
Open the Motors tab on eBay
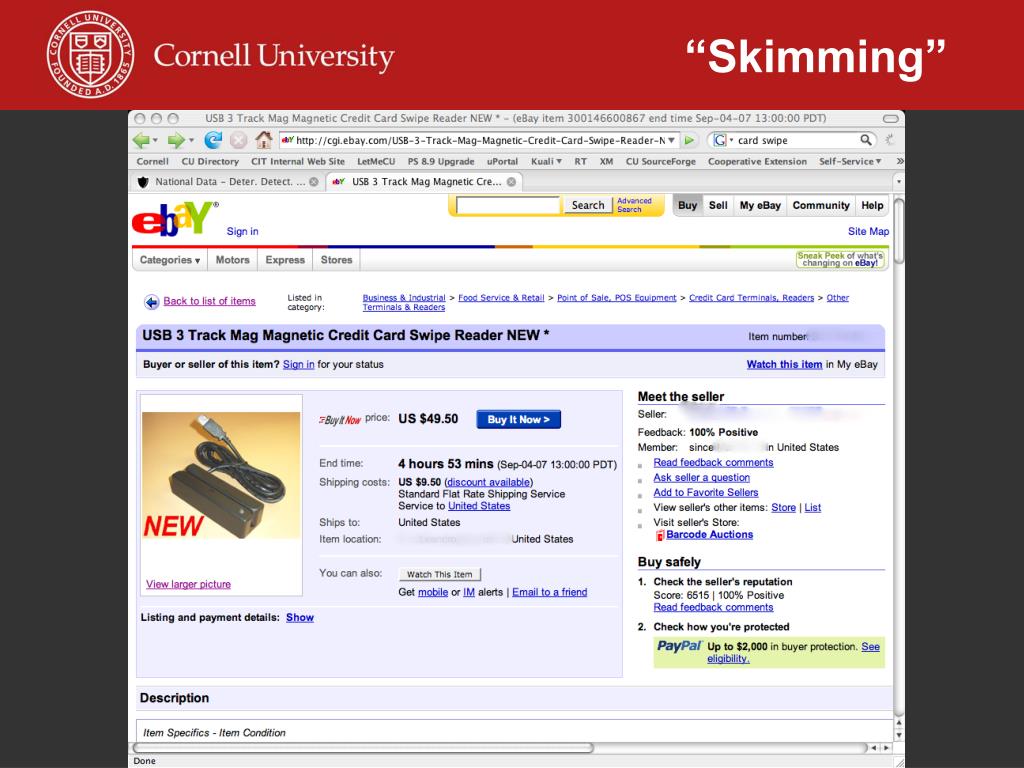pyautogui.click(x=232, y=260)
